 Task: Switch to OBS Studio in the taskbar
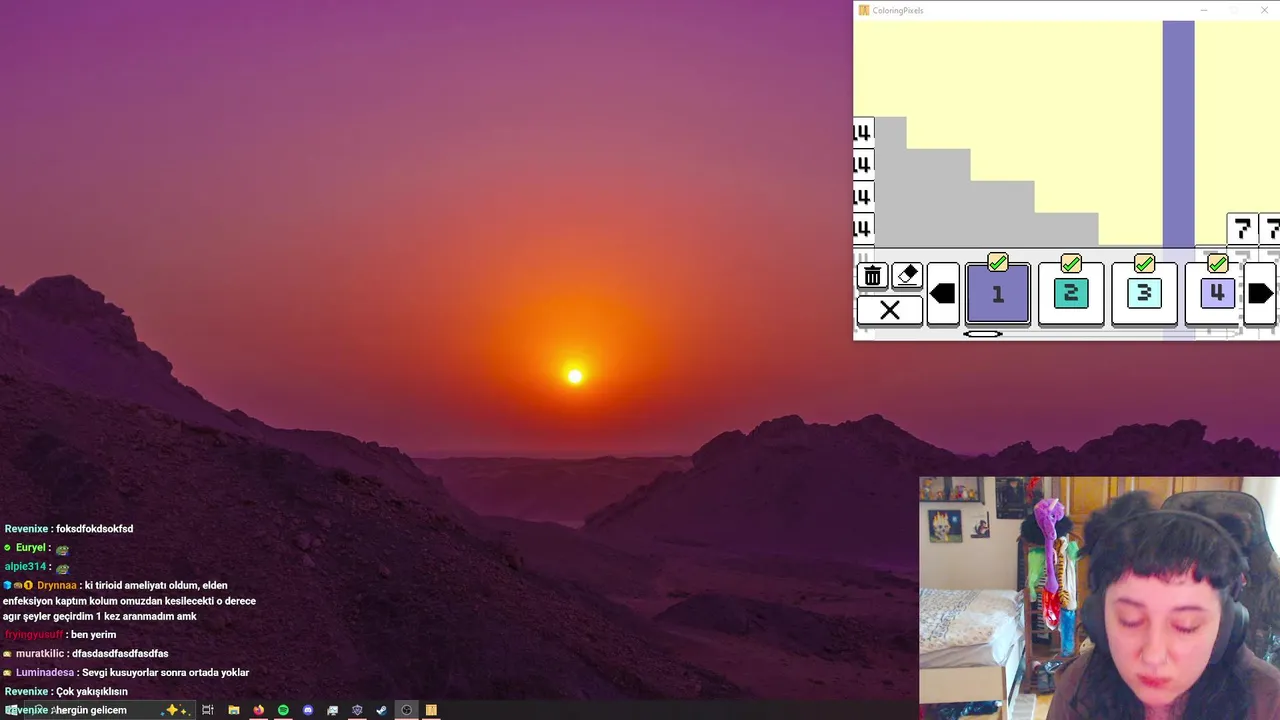click(x=406, y=710)
